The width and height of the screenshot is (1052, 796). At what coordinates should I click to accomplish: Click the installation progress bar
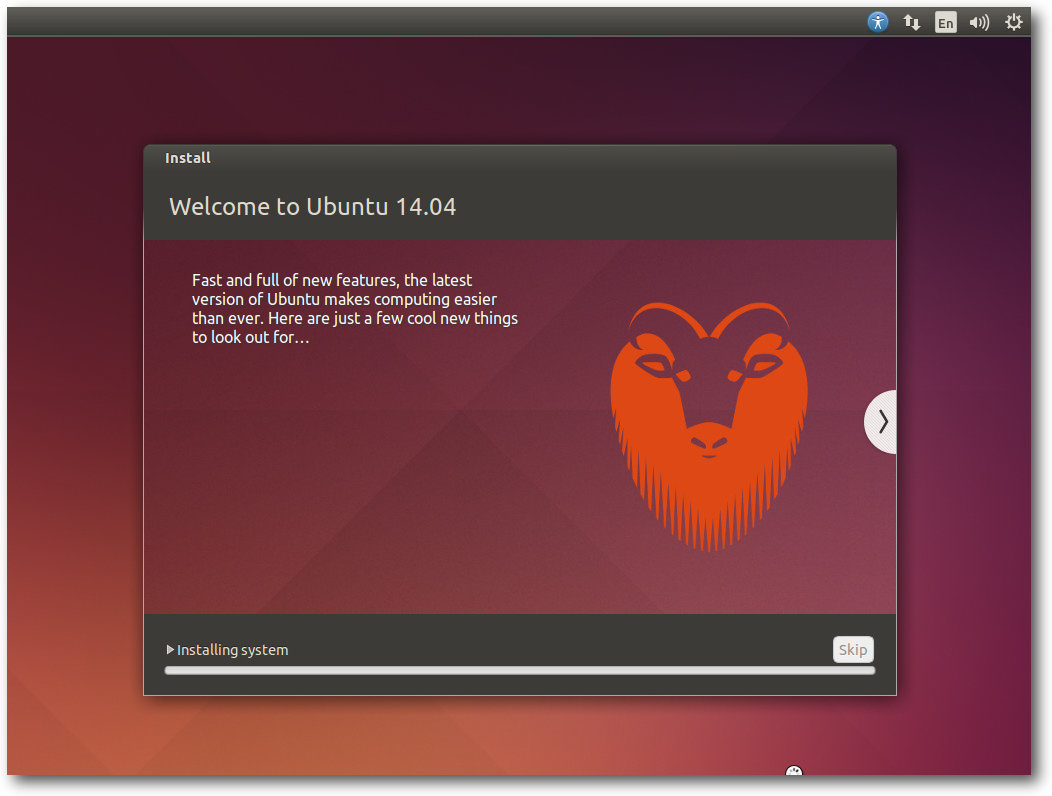(x=519, y=670)
